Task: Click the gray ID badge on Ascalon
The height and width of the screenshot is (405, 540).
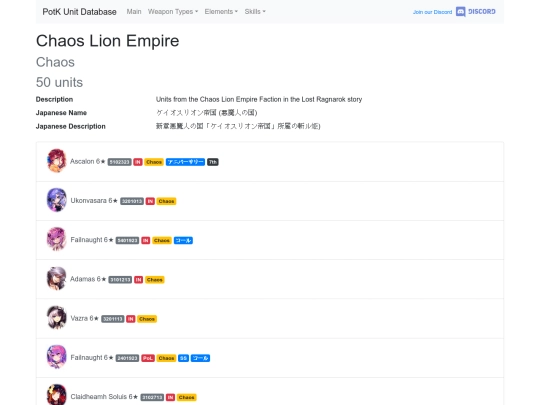Action: [x=120, y=162]
